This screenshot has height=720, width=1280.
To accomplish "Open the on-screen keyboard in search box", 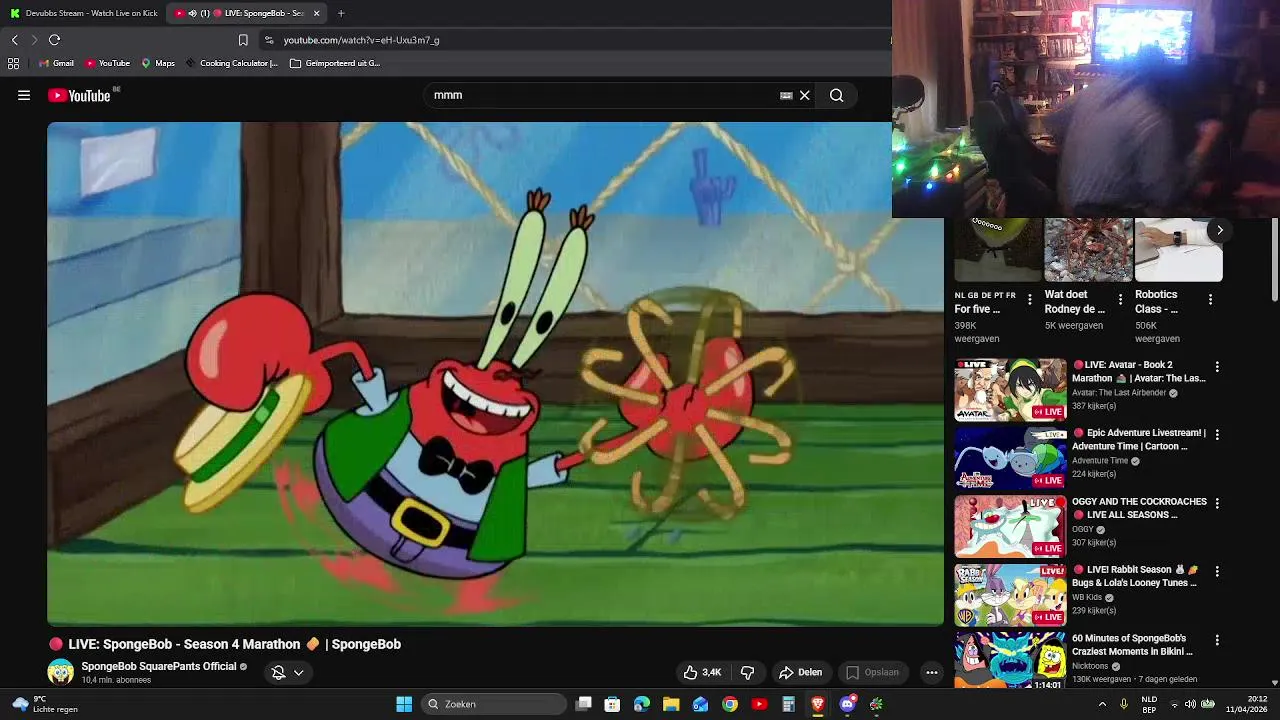I will tap(786, 96).
